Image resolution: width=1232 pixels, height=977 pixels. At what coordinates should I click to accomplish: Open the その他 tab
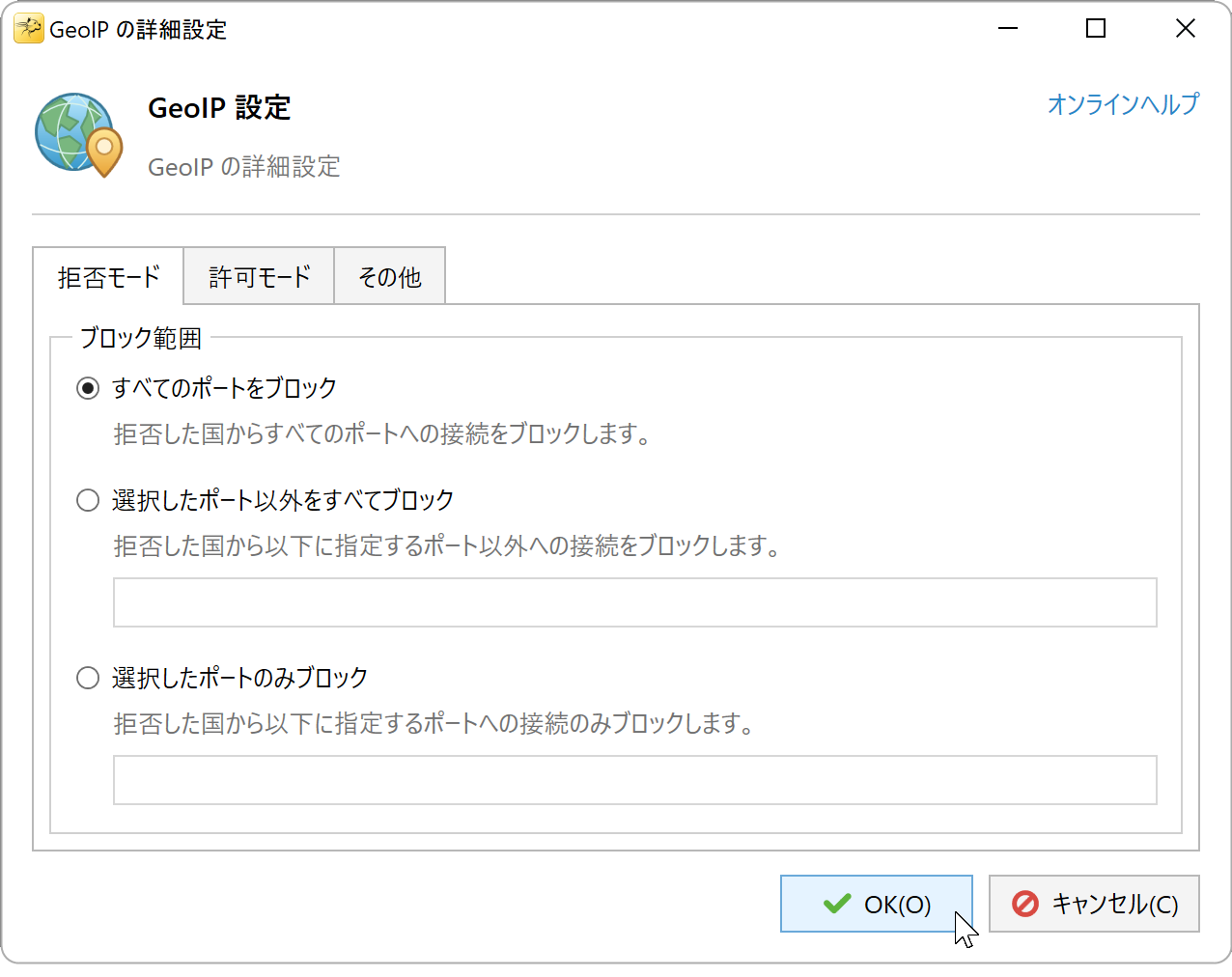[x=390, y=277]
